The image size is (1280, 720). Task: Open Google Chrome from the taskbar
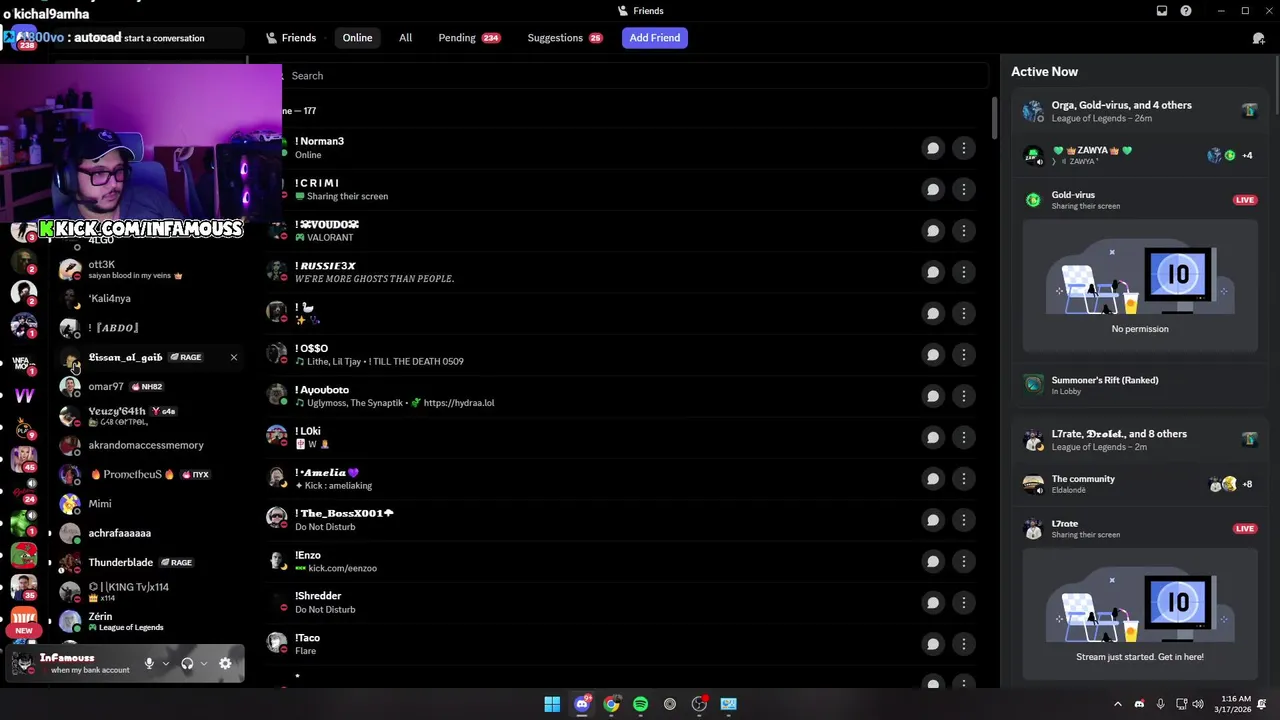pyautogui.click(x=611, y=704)
